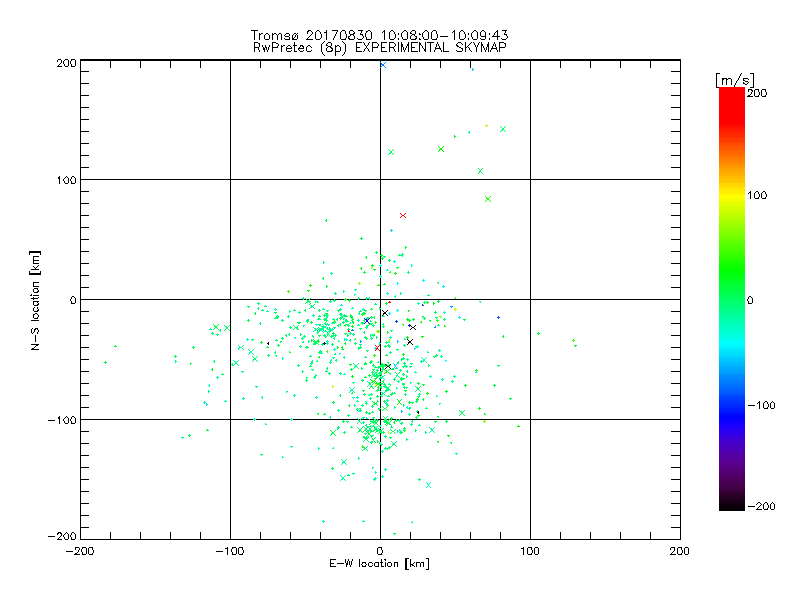Image resolution: width=800 pixels, height=600 pixels.
Task: Click the x-axis tick label "-200"
Action: 80,551
